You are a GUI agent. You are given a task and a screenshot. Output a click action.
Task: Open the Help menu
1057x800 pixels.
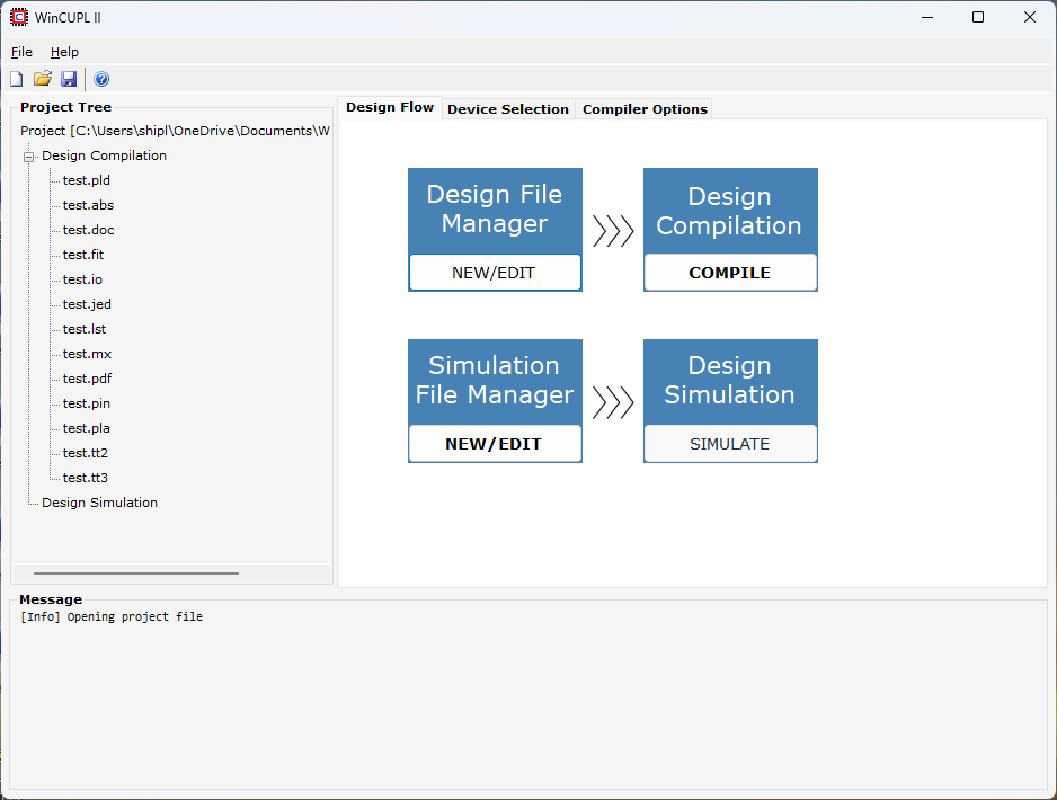pyautogui.click(x=65, y=52)
